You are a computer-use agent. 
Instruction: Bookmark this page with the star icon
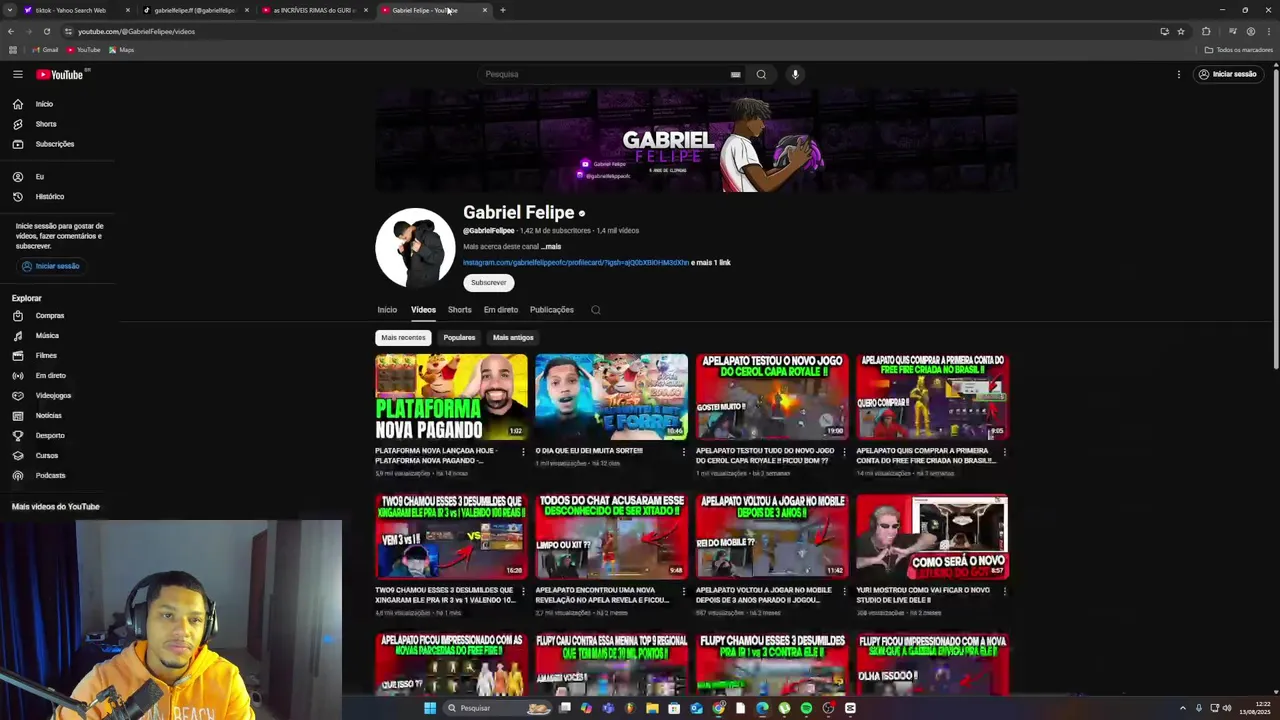pos(1181,31)
